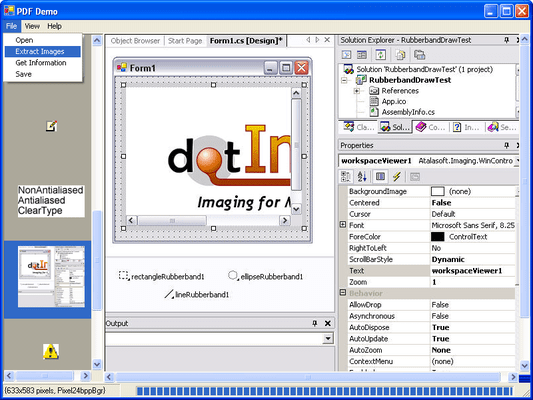
Task: Click the ForeColor black swatch
Action: 437,237
